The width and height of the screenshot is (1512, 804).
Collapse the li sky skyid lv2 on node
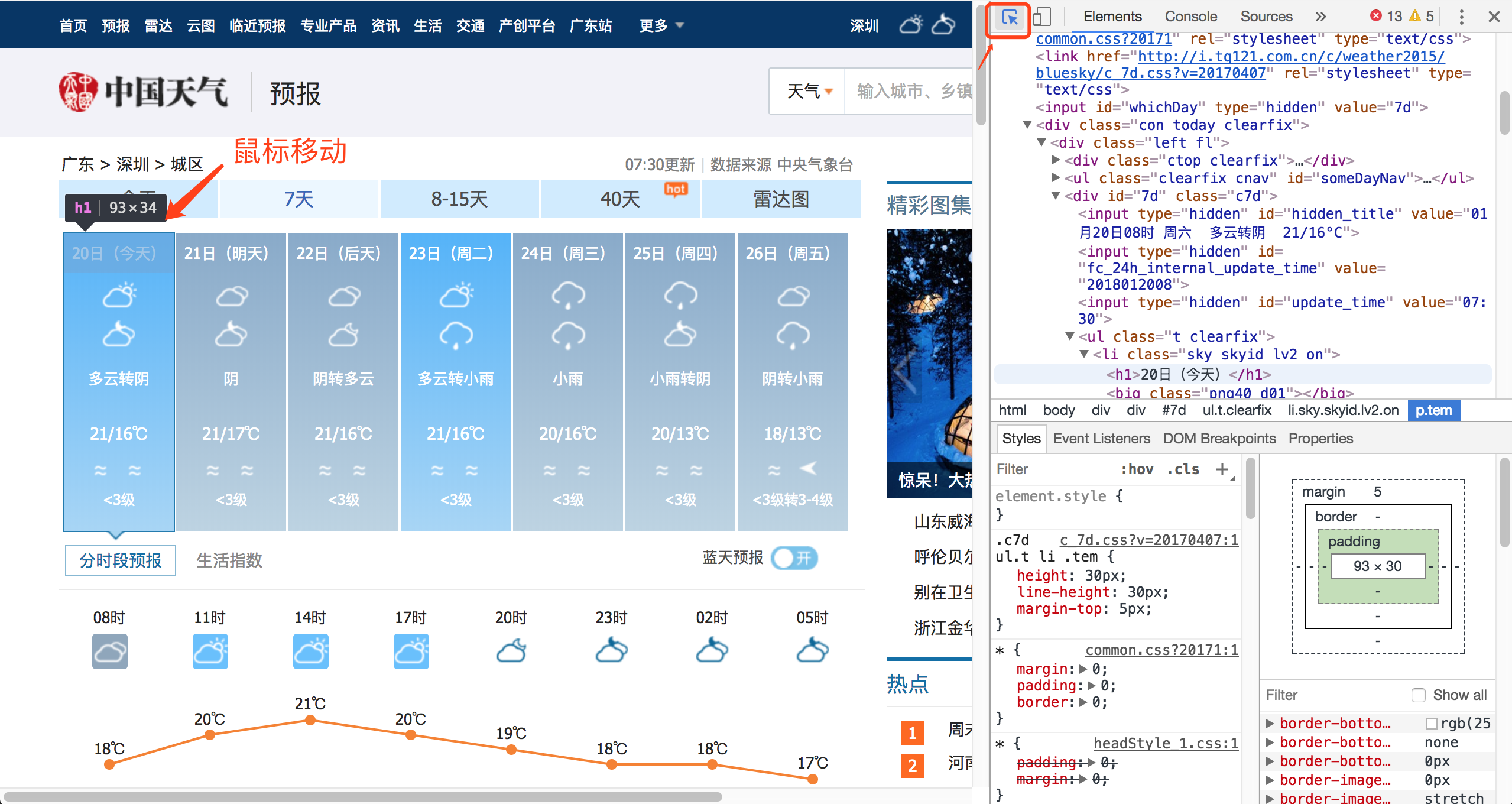point(1084,354)
